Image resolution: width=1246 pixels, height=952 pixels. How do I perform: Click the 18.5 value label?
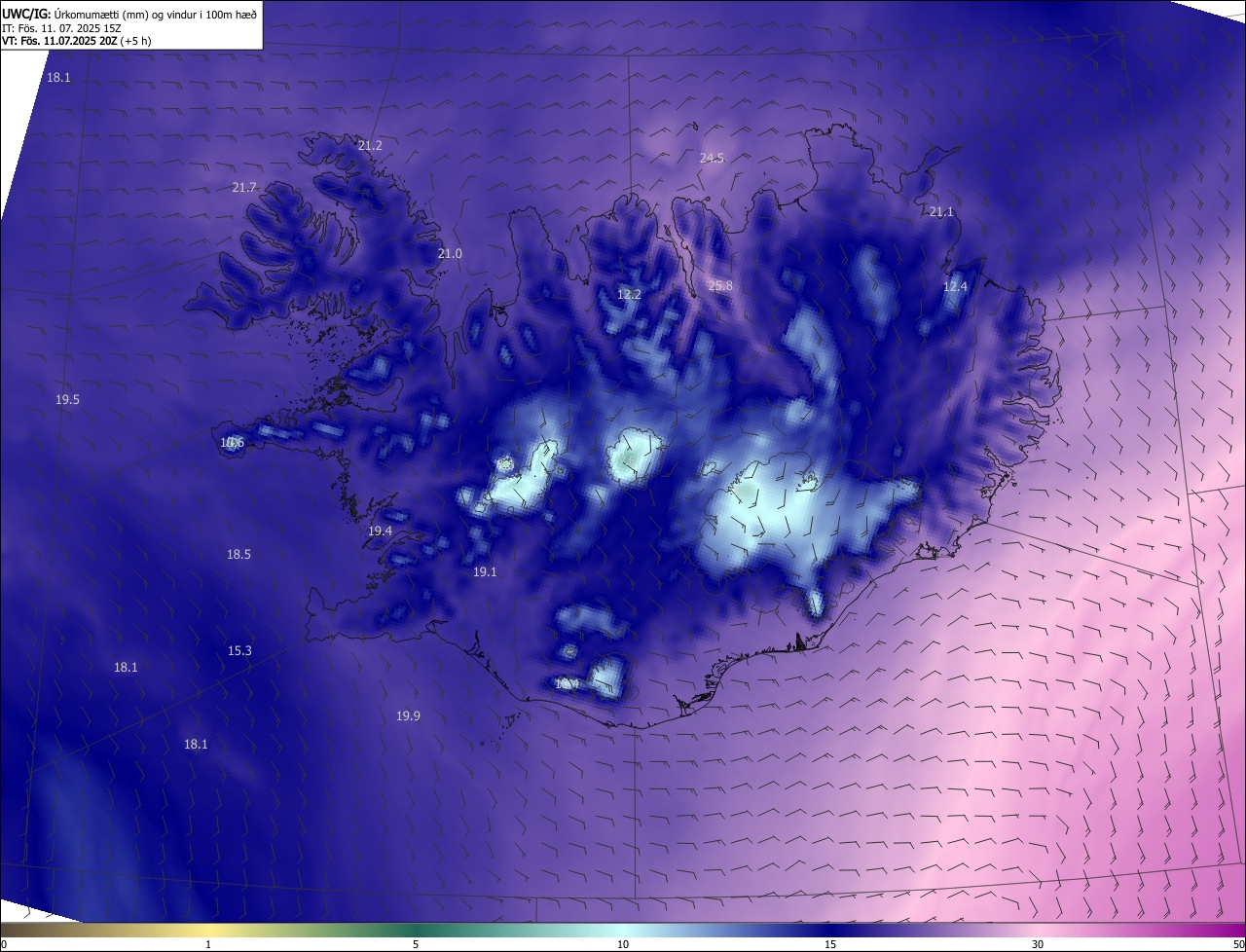[238, 554]
